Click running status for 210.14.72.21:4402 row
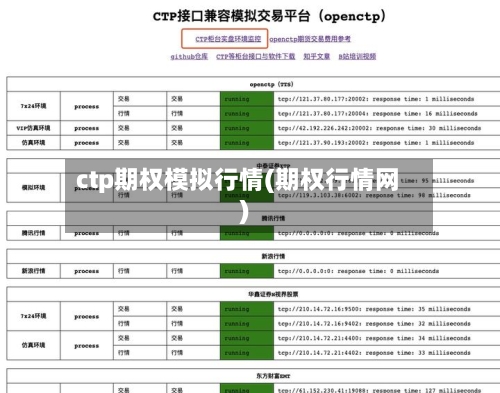 coord(247,353)
